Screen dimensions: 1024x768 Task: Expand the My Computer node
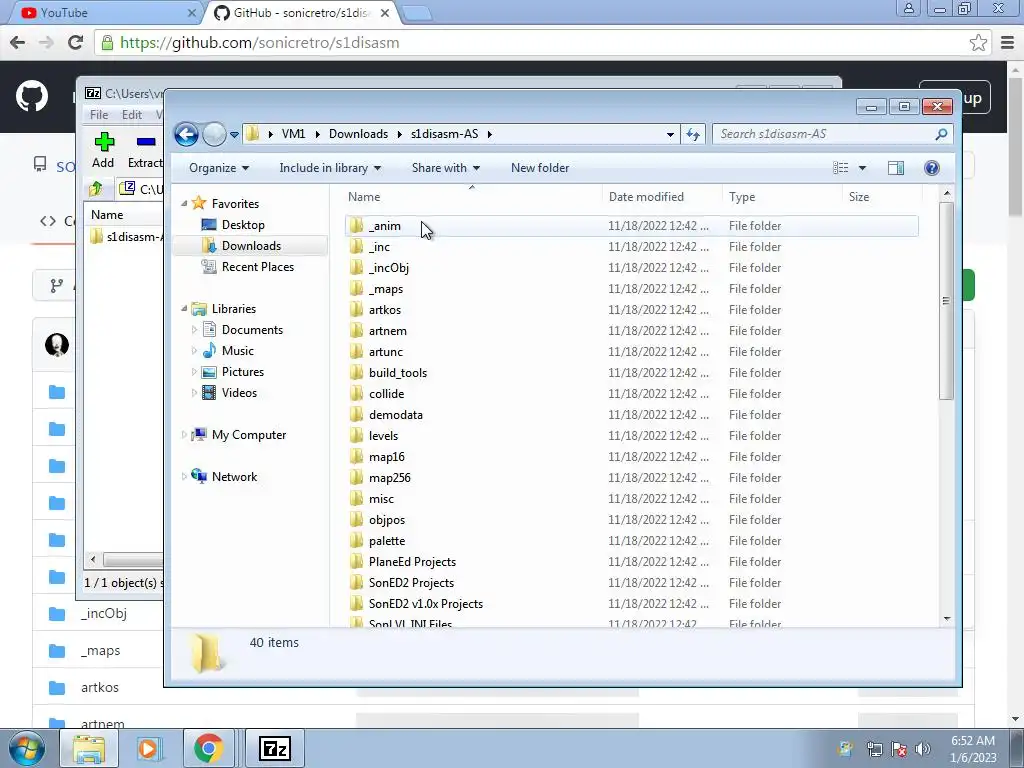pyautogui.click(x=184, y=435)
